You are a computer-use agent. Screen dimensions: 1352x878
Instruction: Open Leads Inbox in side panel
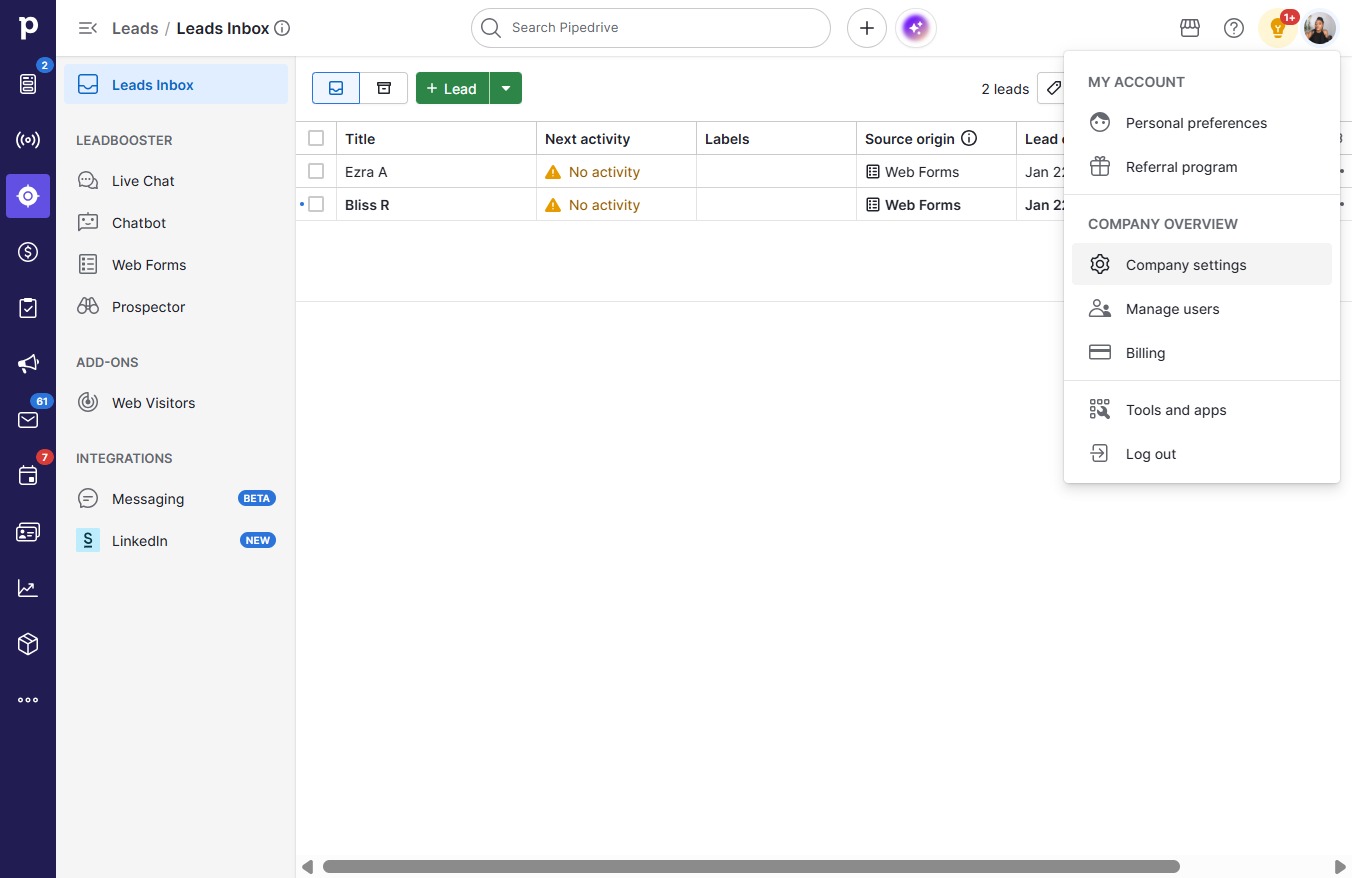pyautogui.click(x=176, y=85)
